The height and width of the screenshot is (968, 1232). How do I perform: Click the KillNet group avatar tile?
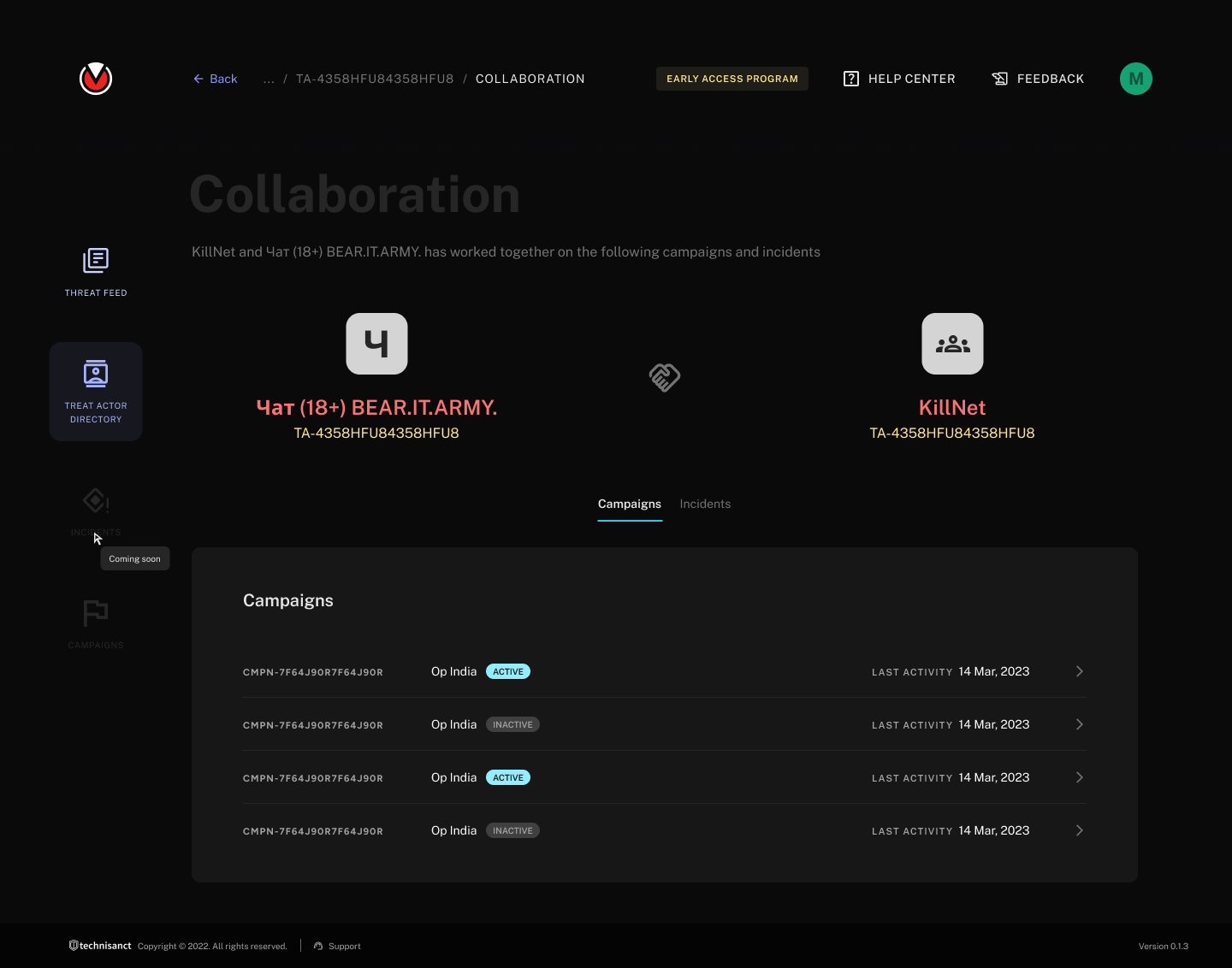tap(952, 344)
